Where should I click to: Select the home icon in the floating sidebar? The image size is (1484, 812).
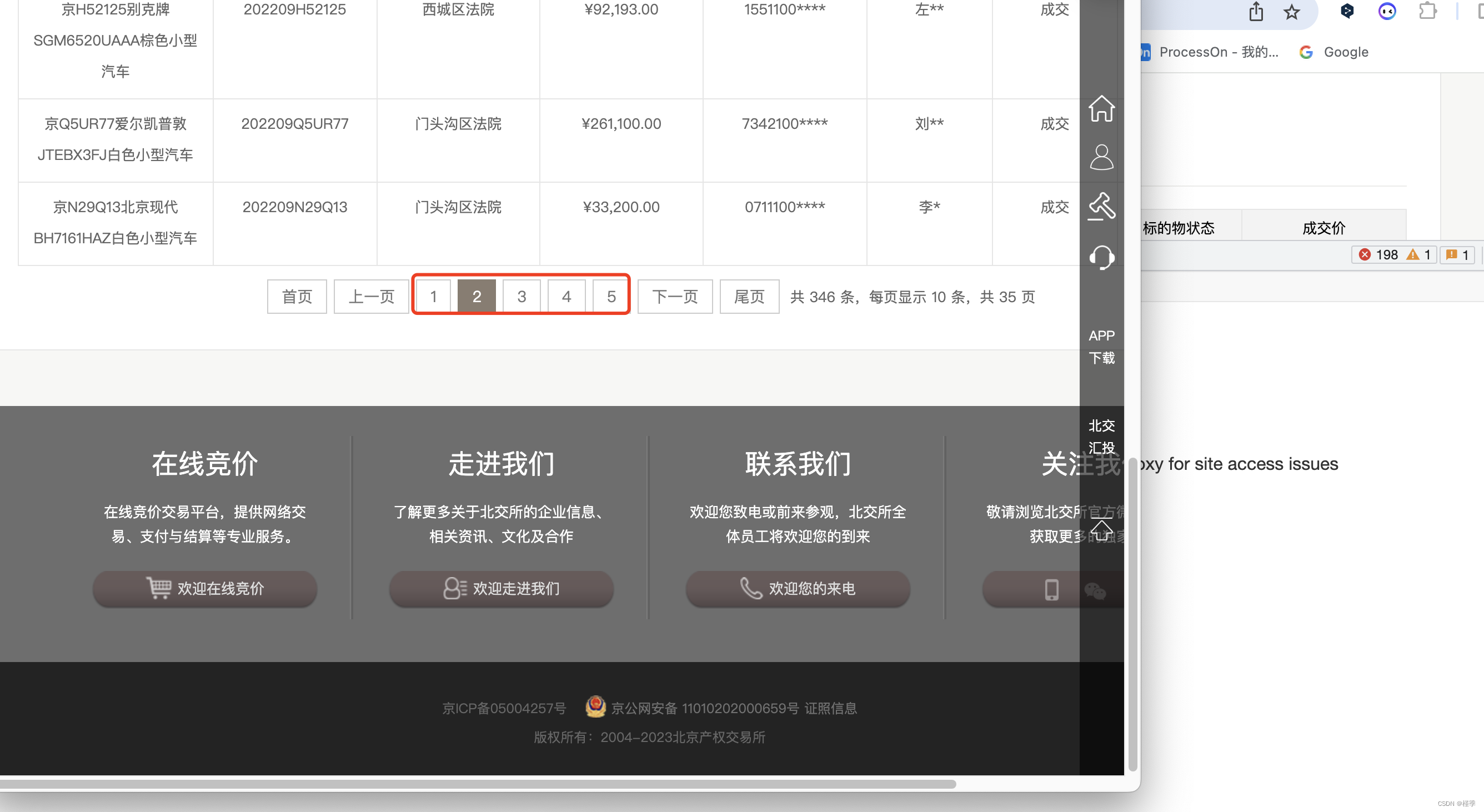coord(1101,109)
